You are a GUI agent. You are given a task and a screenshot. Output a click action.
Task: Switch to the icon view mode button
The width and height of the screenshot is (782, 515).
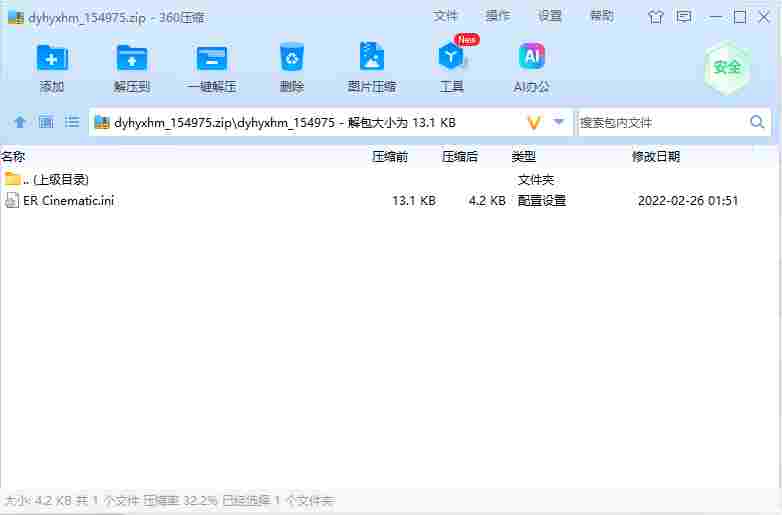pyautogui.click(x=46, y=122)
